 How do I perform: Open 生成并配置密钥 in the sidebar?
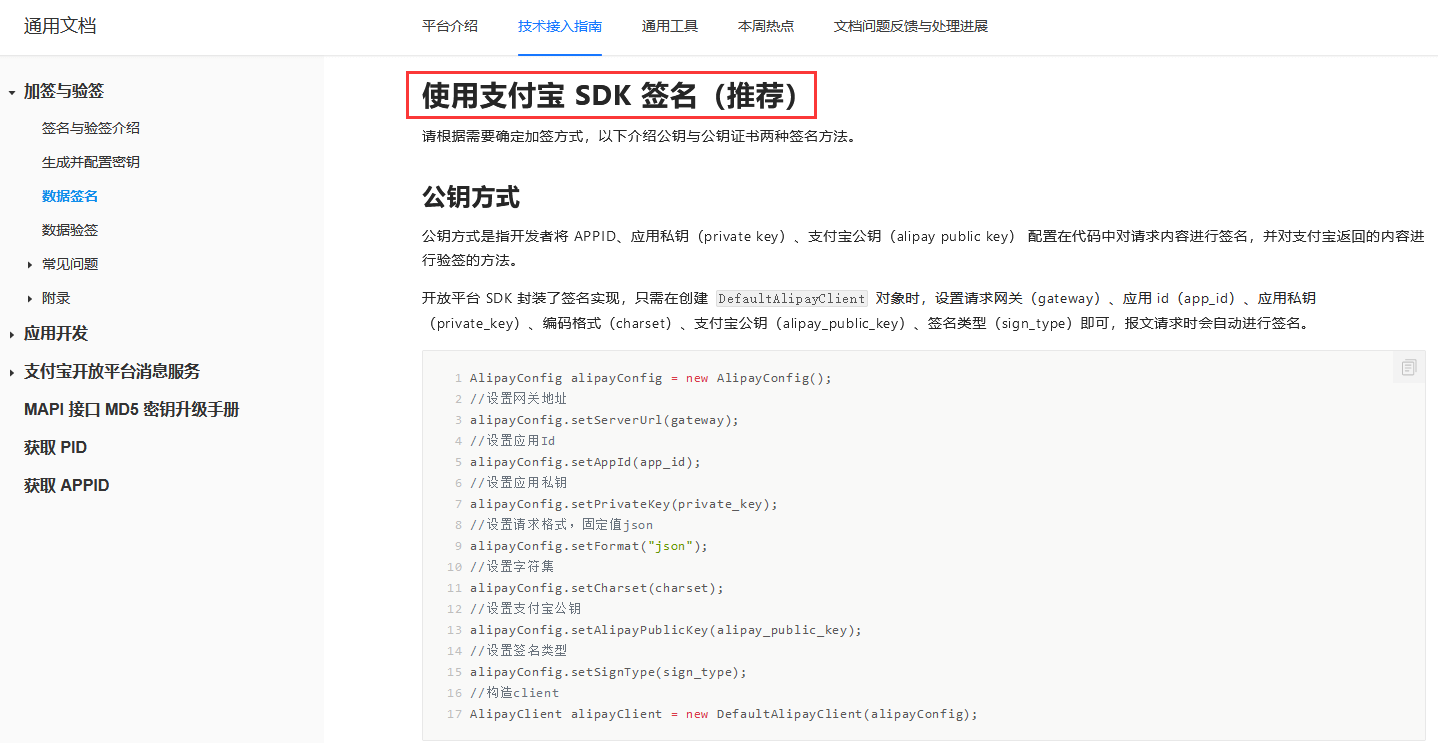[x=91, y=162]
